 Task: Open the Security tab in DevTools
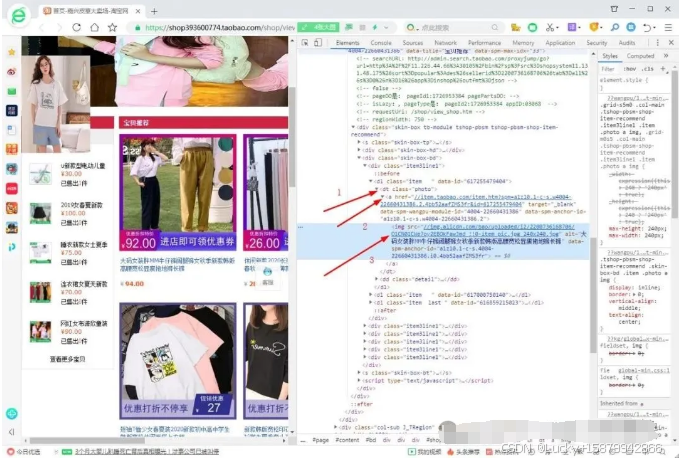(597, 43)
